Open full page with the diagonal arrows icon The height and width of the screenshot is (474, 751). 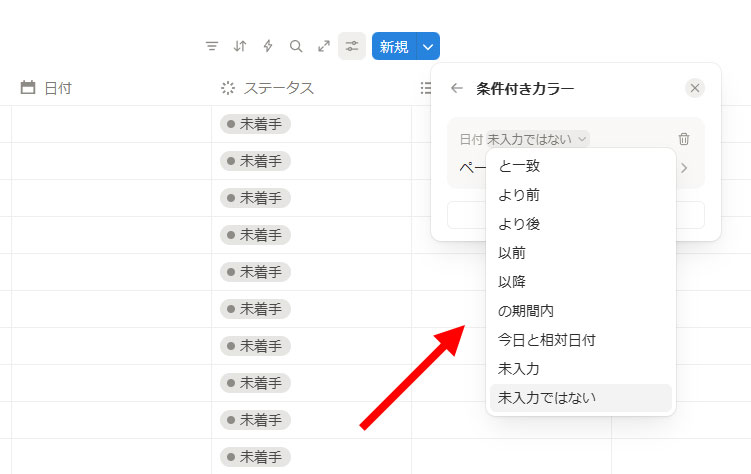coord(324,46)
